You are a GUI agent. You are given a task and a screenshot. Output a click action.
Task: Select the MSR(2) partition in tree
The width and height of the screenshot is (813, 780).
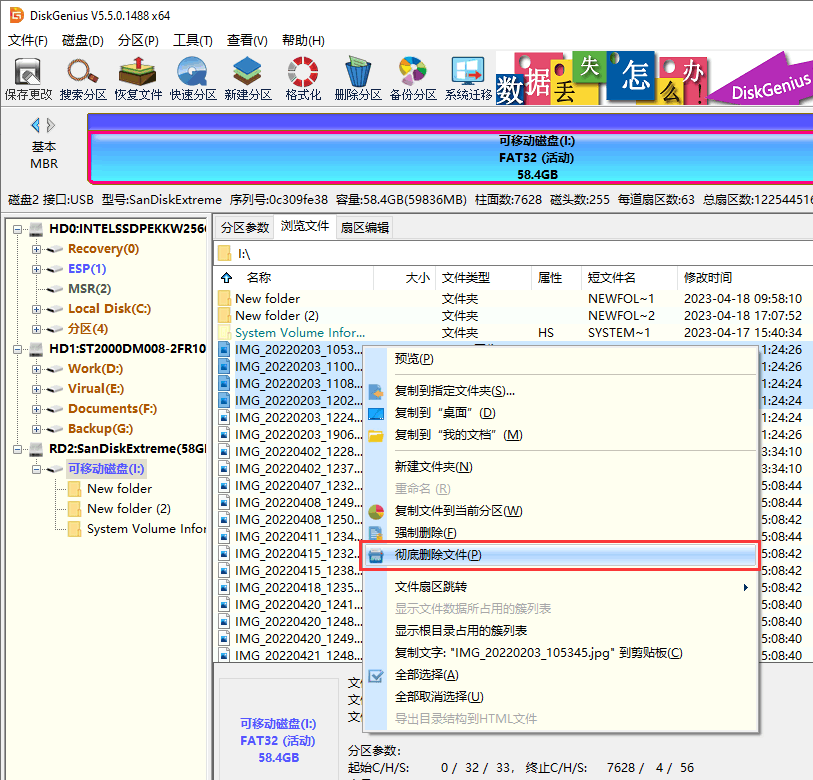[x=89, y=289]
